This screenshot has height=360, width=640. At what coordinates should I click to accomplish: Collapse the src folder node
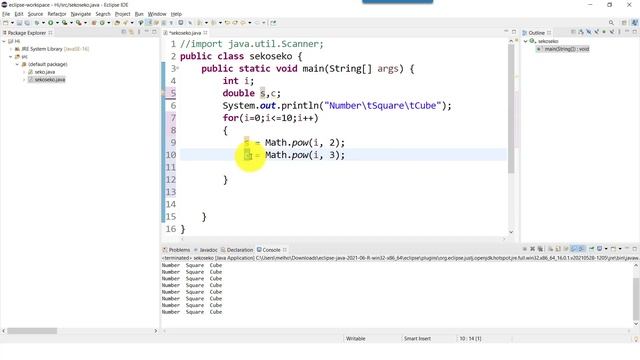coord(11,57)
